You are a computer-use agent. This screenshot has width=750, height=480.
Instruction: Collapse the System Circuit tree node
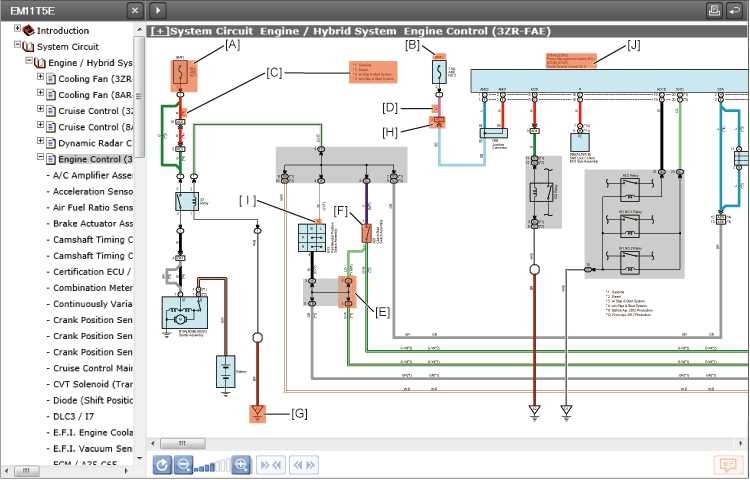point(17,46)
